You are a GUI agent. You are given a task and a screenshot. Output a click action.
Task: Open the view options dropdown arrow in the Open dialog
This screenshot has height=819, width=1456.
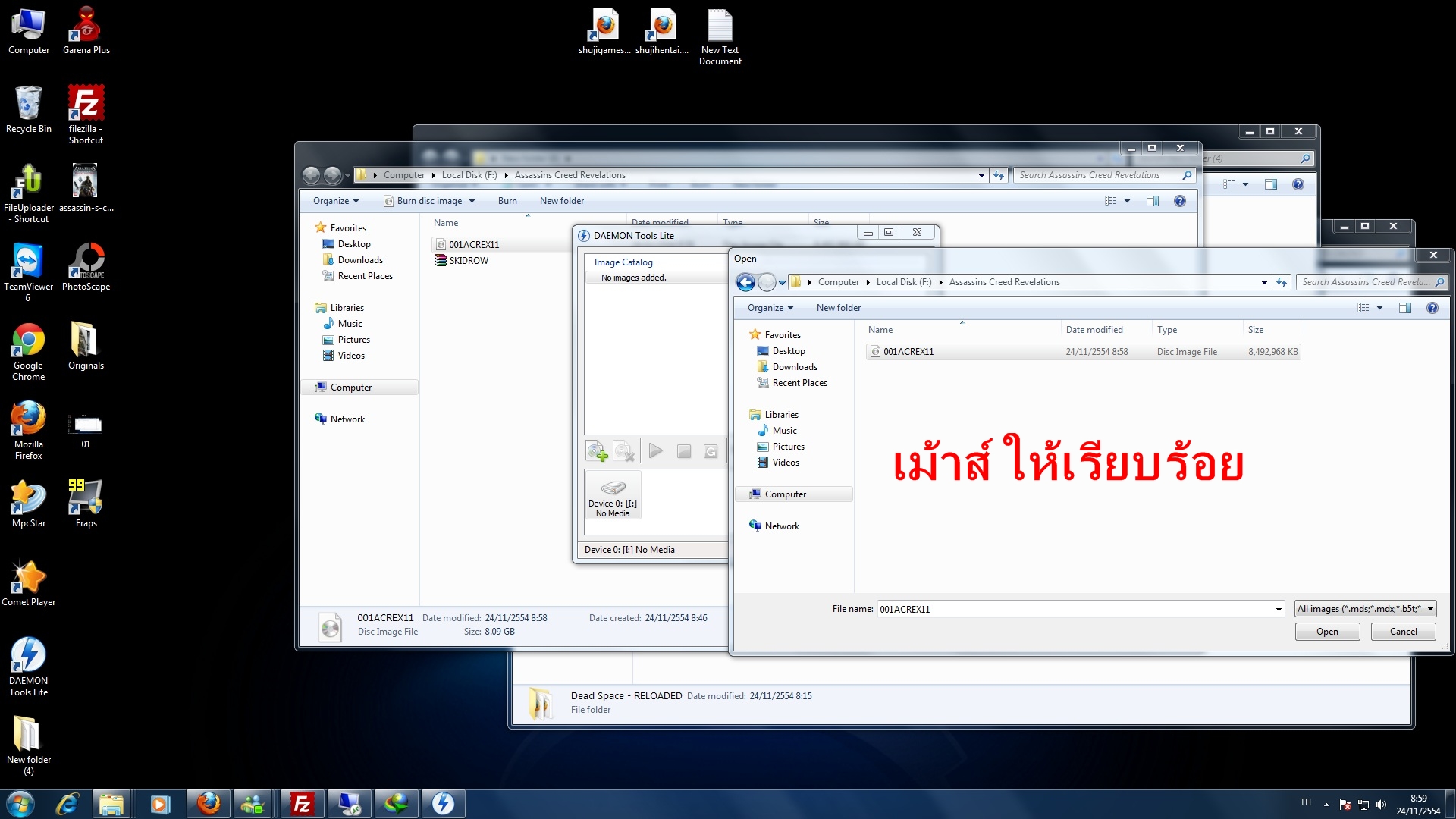[x=1379, y=308]
